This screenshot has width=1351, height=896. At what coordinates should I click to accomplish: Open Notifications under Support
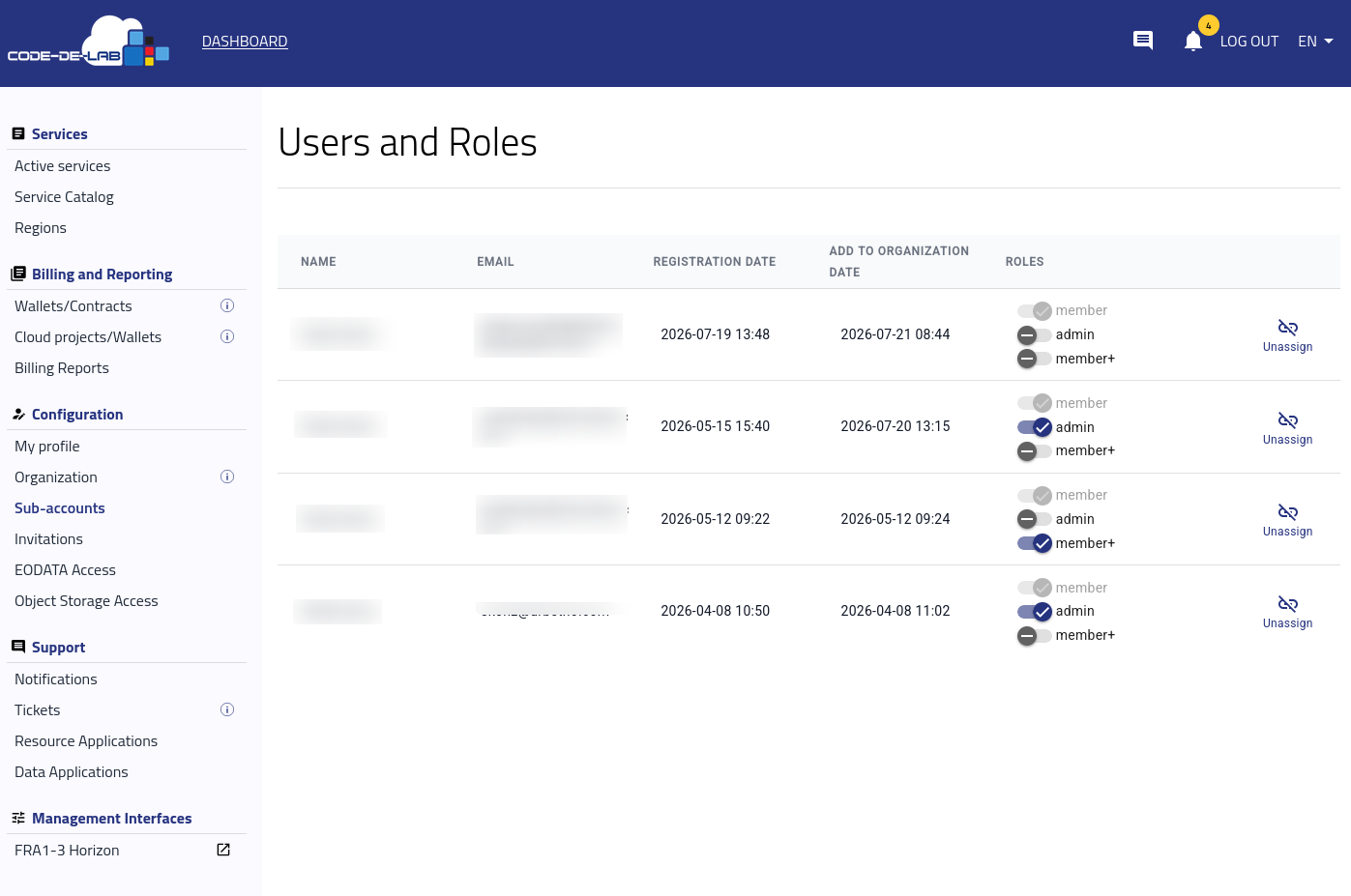[56, 679]
